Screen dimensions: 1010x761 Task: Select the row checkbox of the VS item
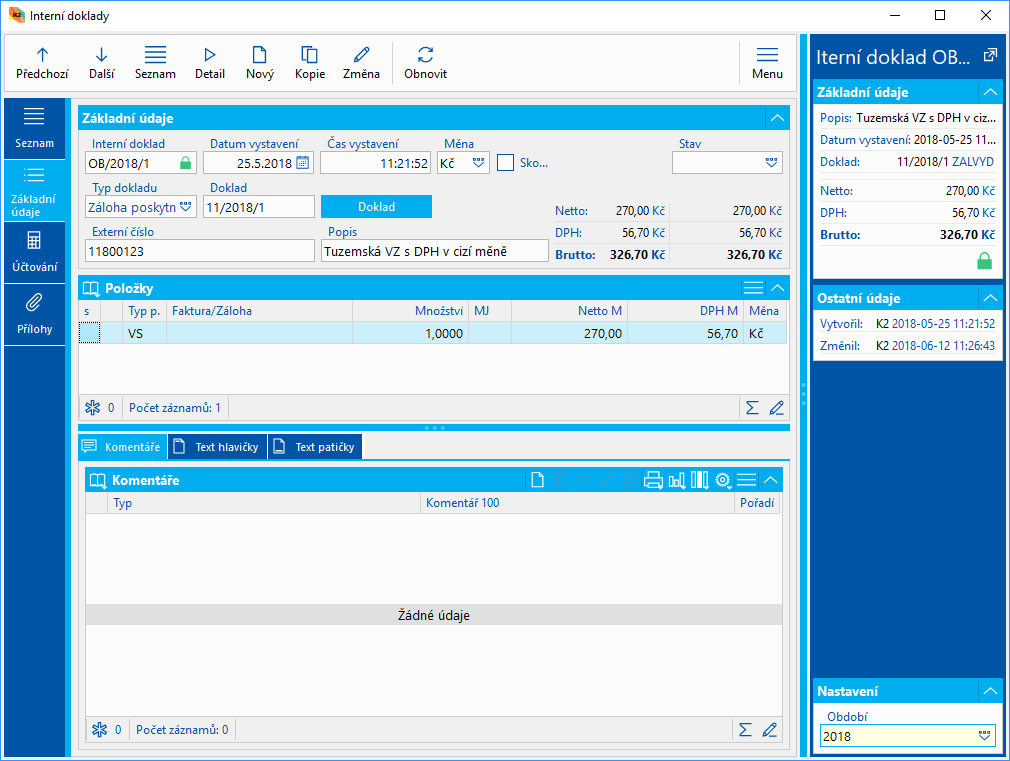pyautogui.click(x=90, y=333)
